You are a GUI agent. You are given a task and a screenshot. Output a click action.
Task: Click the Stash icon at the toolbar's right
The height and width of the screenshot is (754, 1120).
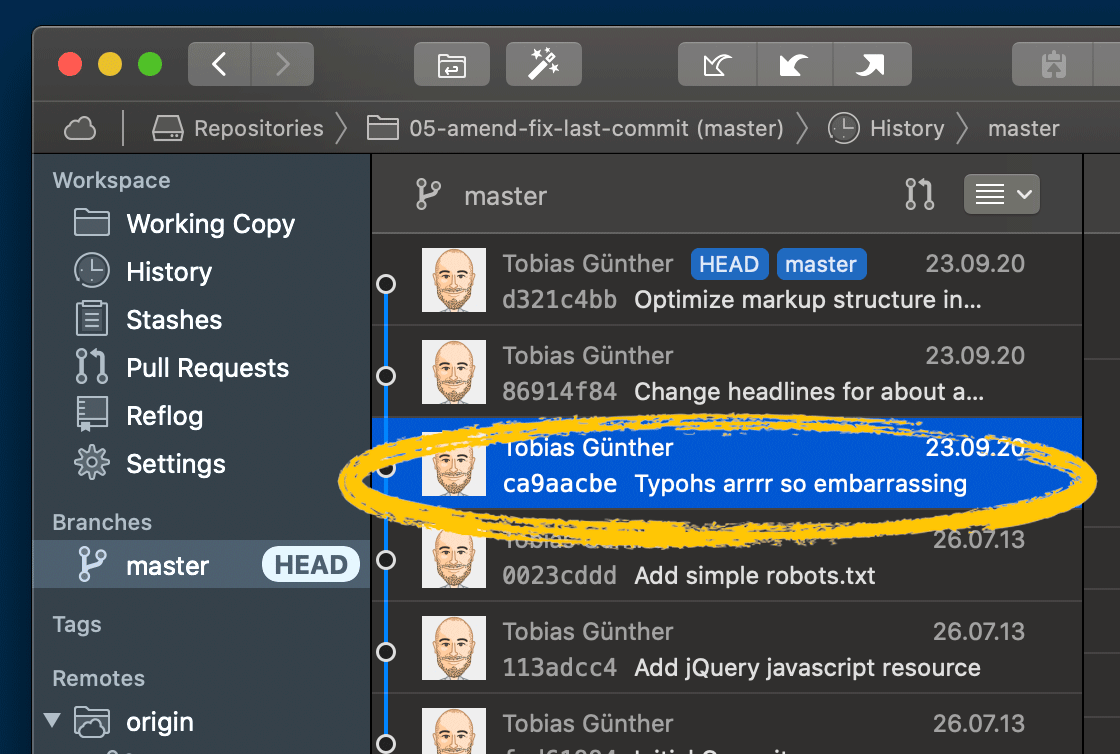[x=1052, y=63]
